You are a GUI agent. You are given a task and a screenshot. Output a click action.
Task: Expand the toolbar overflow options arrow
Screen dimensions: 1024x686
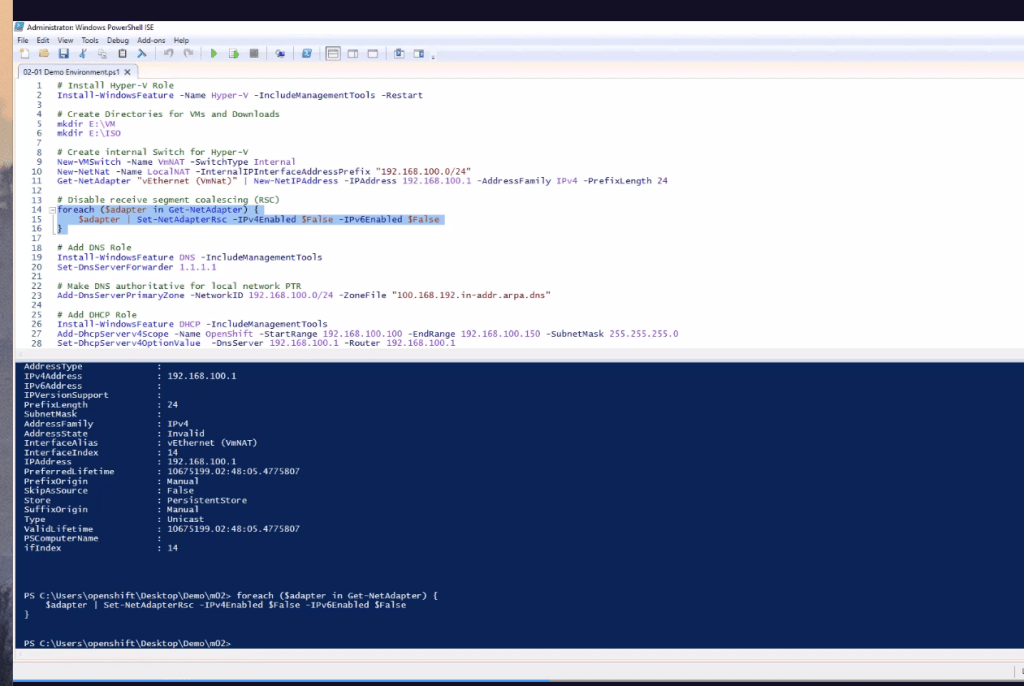[x=433, y=56]
